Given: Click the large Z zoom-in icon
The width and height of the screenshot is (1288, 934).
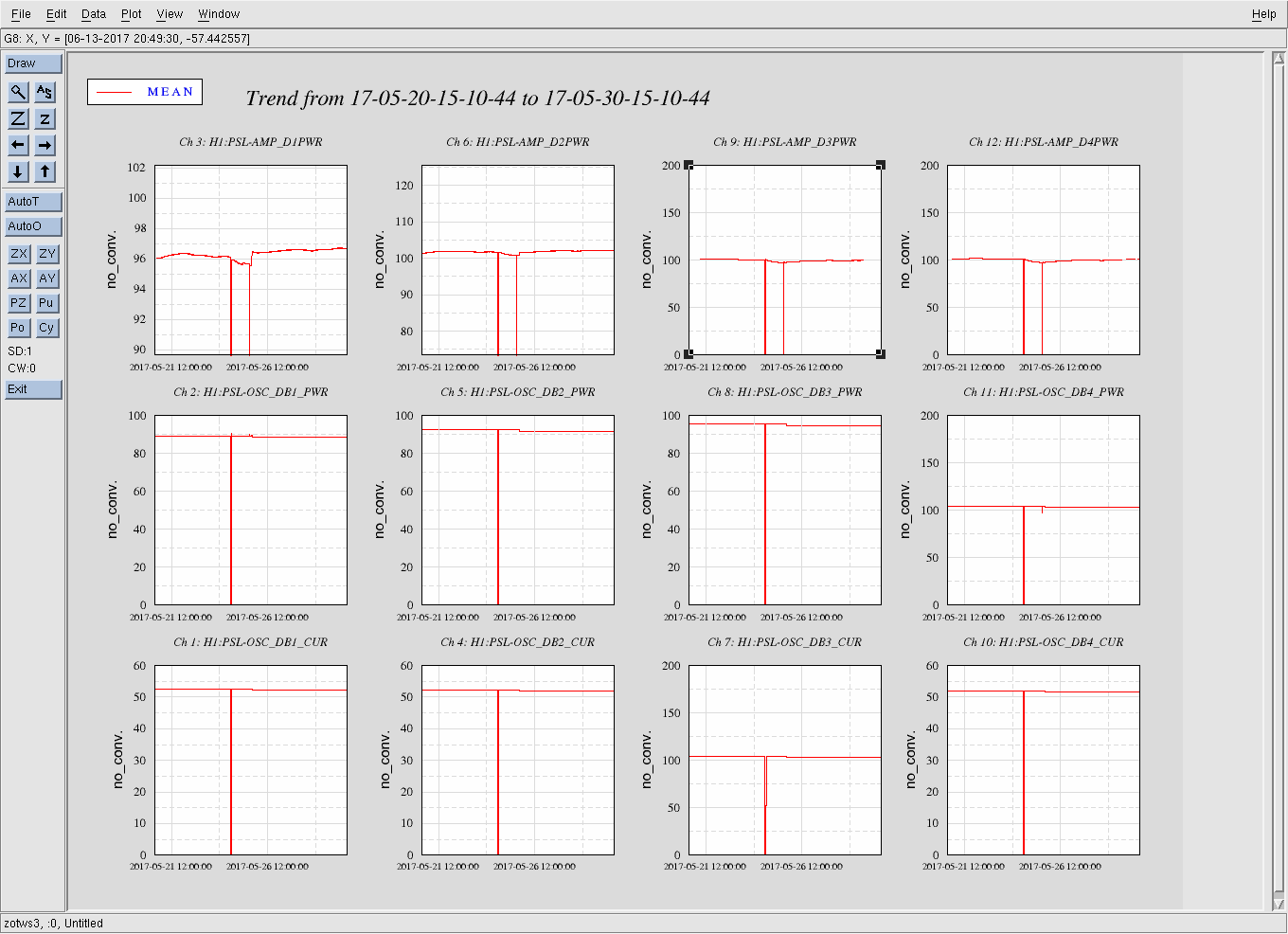Looking at the screenshot, I should (18, 118).
